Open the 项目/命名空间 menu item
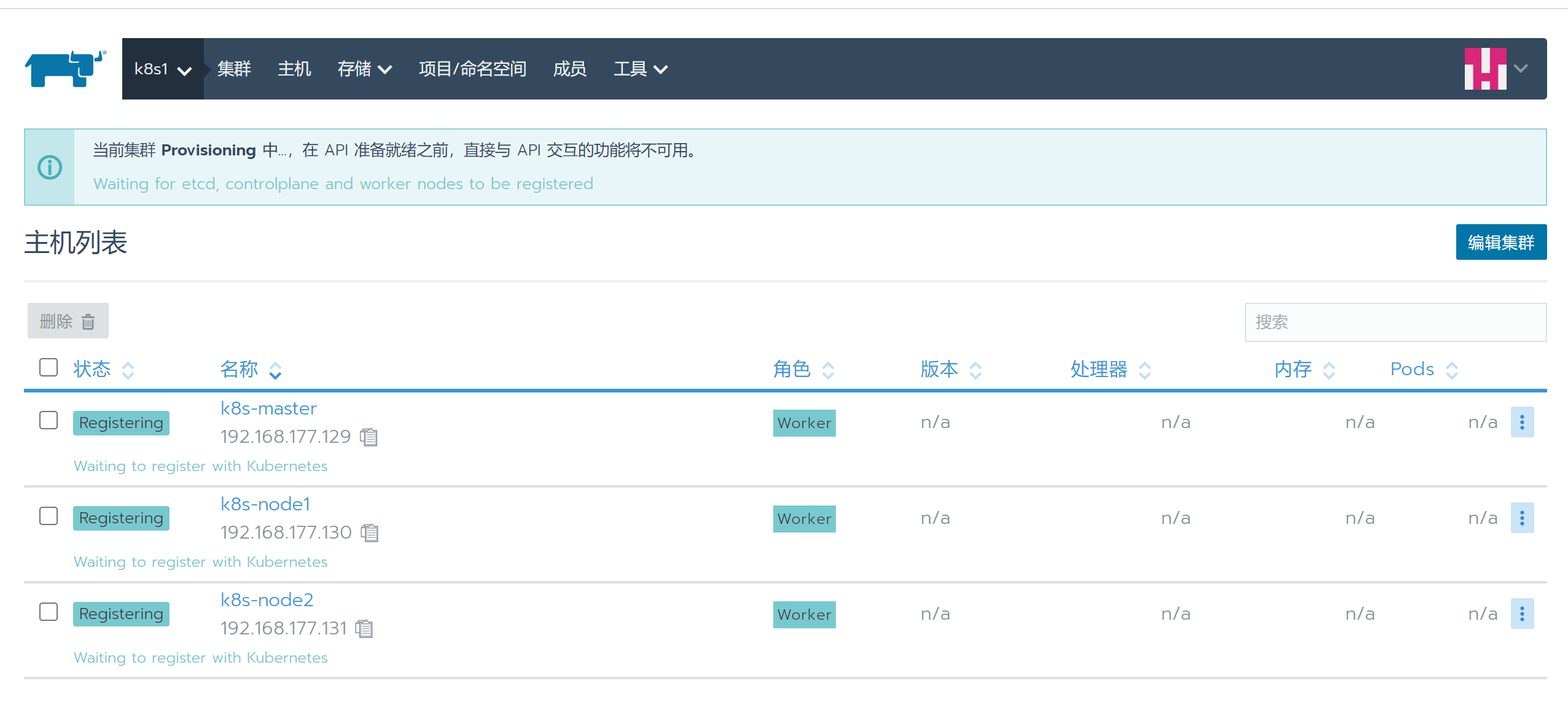The height and width of the screenshot is (702, 1568). (x=472, y=69)
